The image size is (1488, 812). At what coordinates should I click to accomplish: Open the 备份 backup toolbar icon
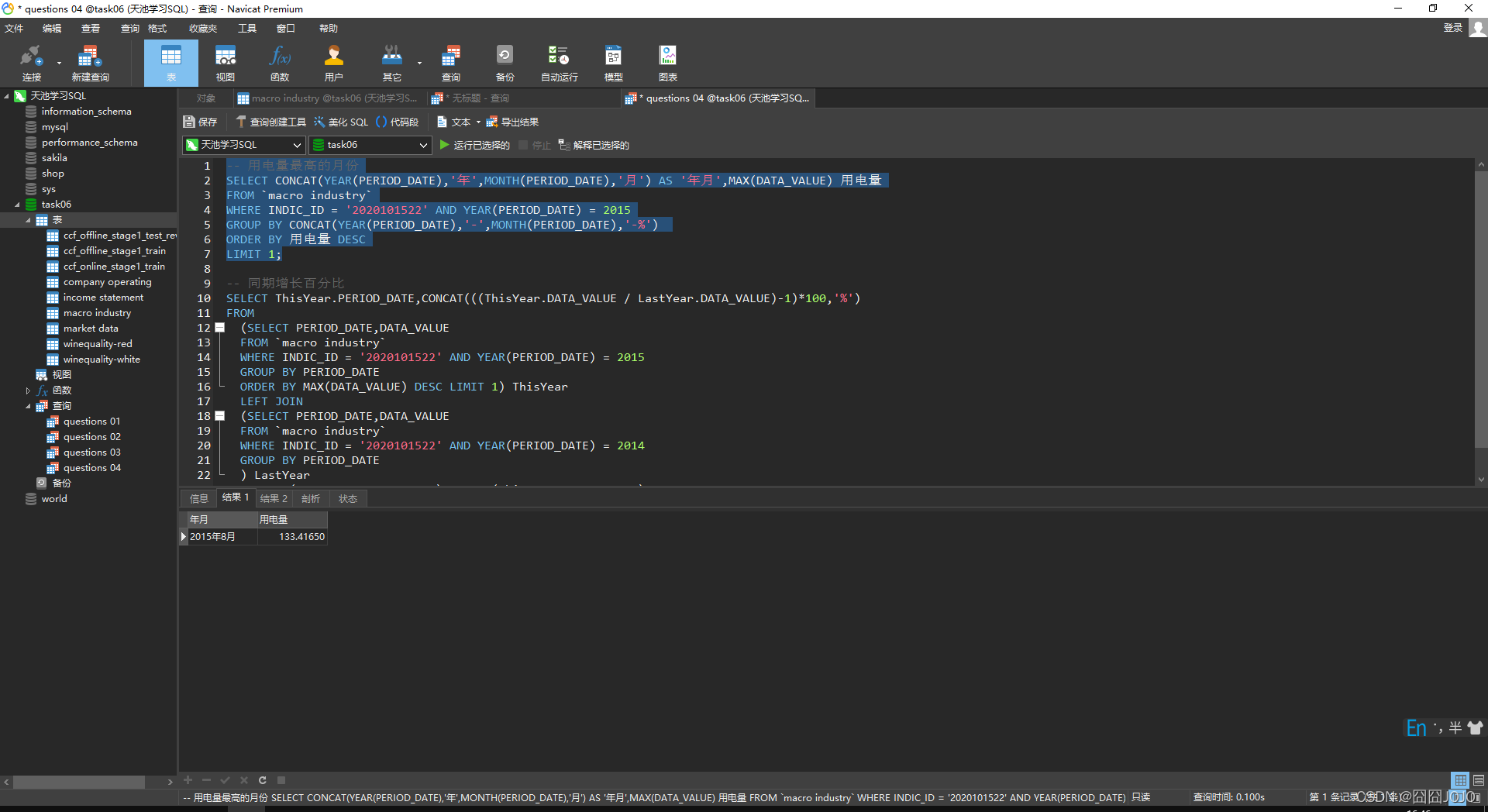(505, 63)
